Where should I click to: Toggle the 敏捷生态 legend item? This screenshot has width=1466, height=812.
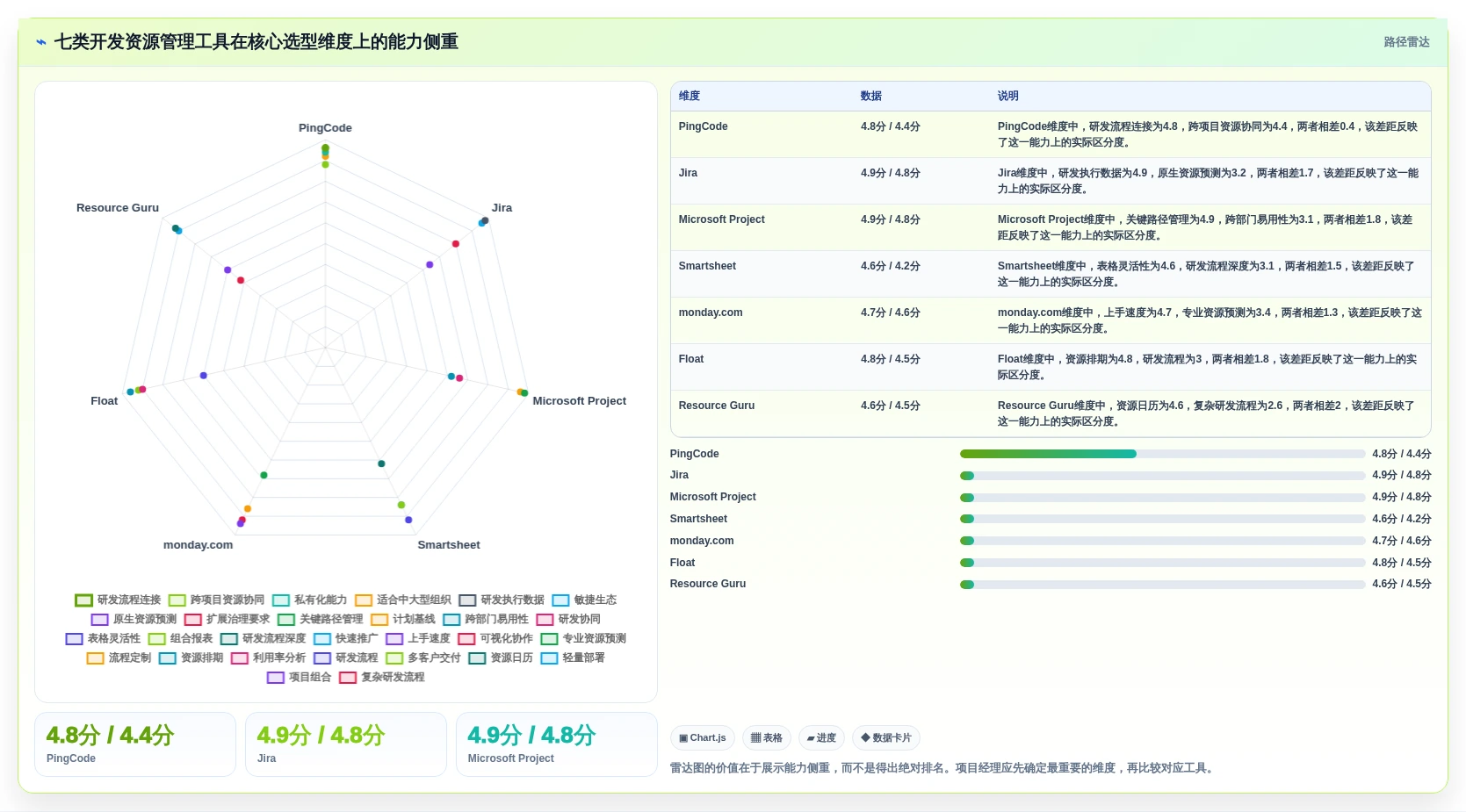click(584, 600)
